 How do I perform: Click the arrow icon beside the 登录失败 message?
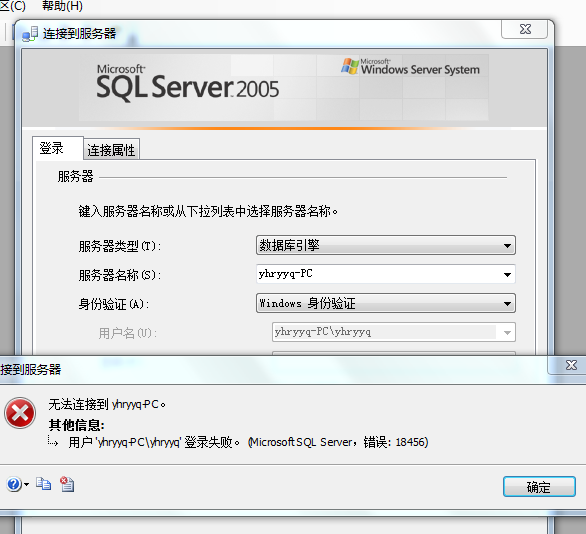click(x=53, y=441)
